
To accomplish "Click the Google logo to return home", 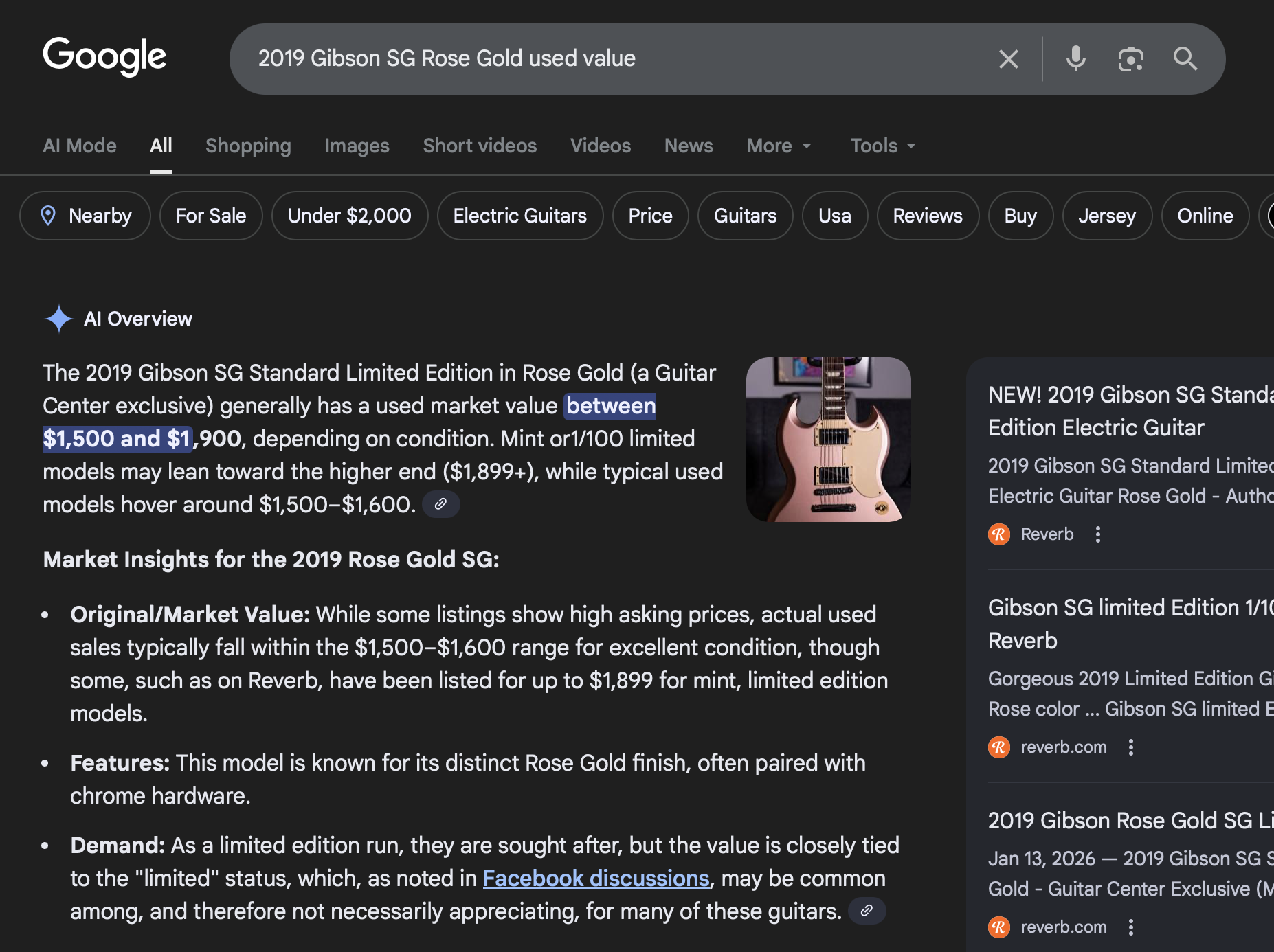I will (x=104, y=57).
